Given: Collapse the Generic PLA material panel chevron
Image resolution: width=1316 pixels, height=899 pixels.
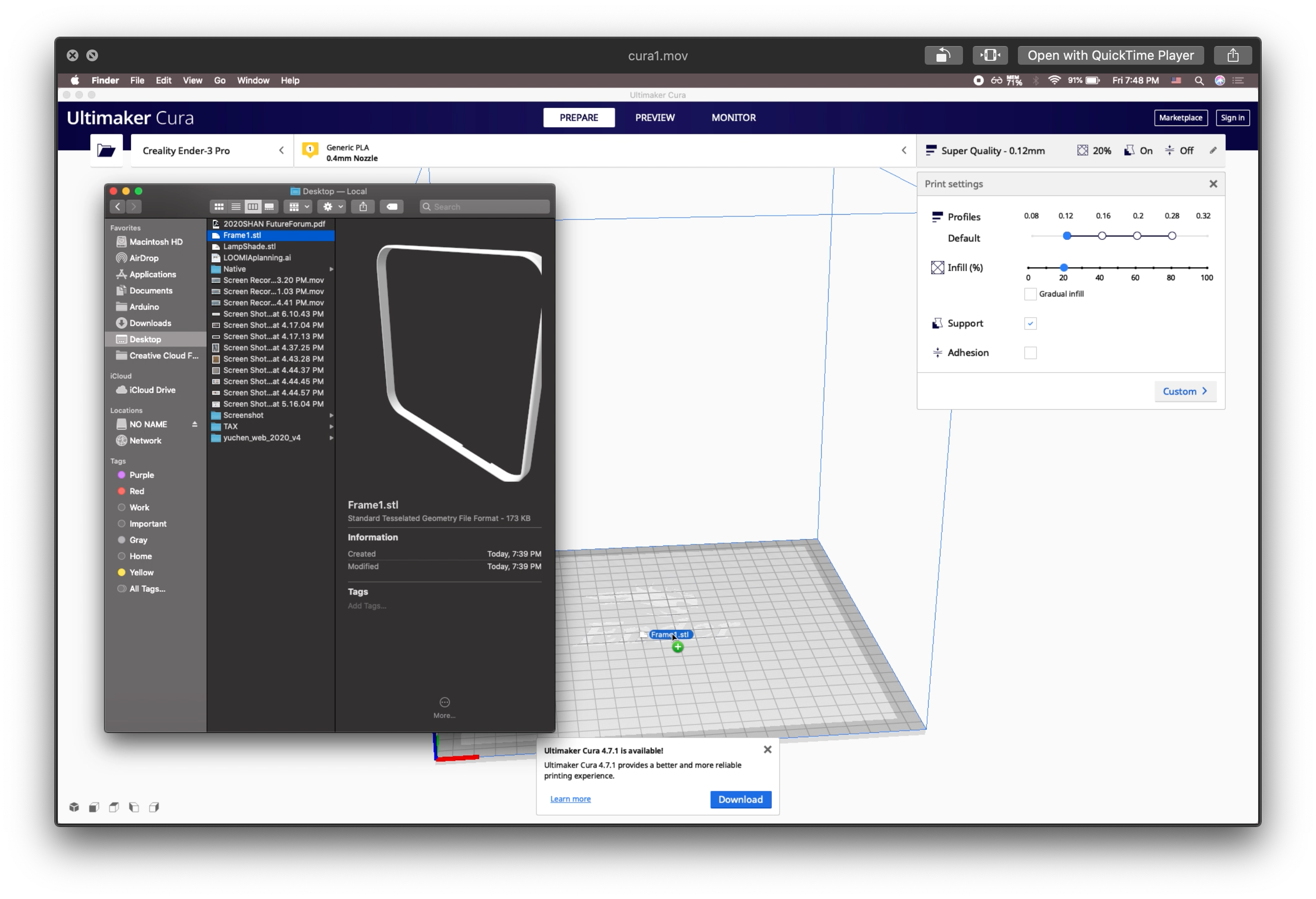Looking at the screenshot, I should tap(904, 150).
